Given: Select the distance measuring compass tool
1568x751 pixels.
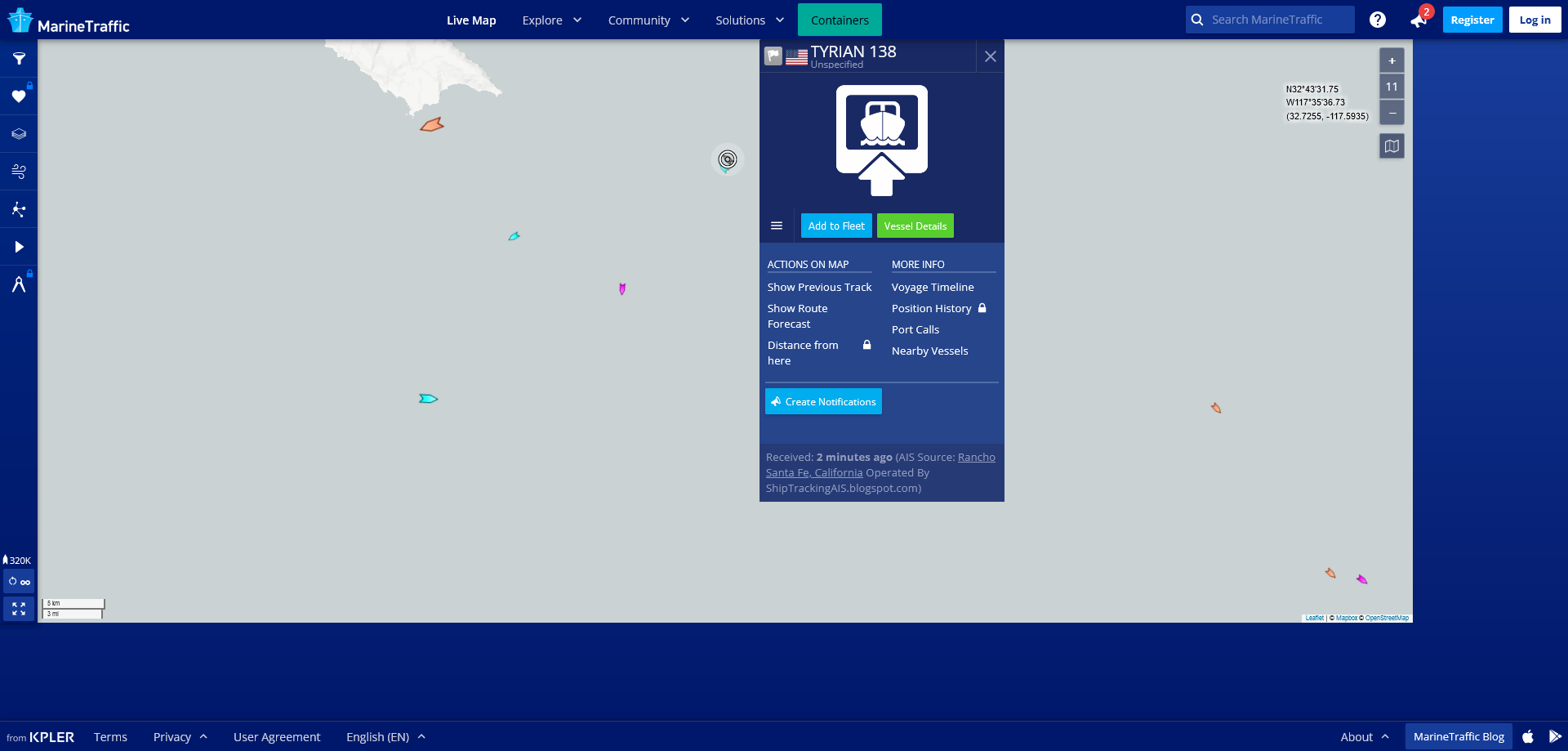Looking at the screenshot, I should 19,284.
